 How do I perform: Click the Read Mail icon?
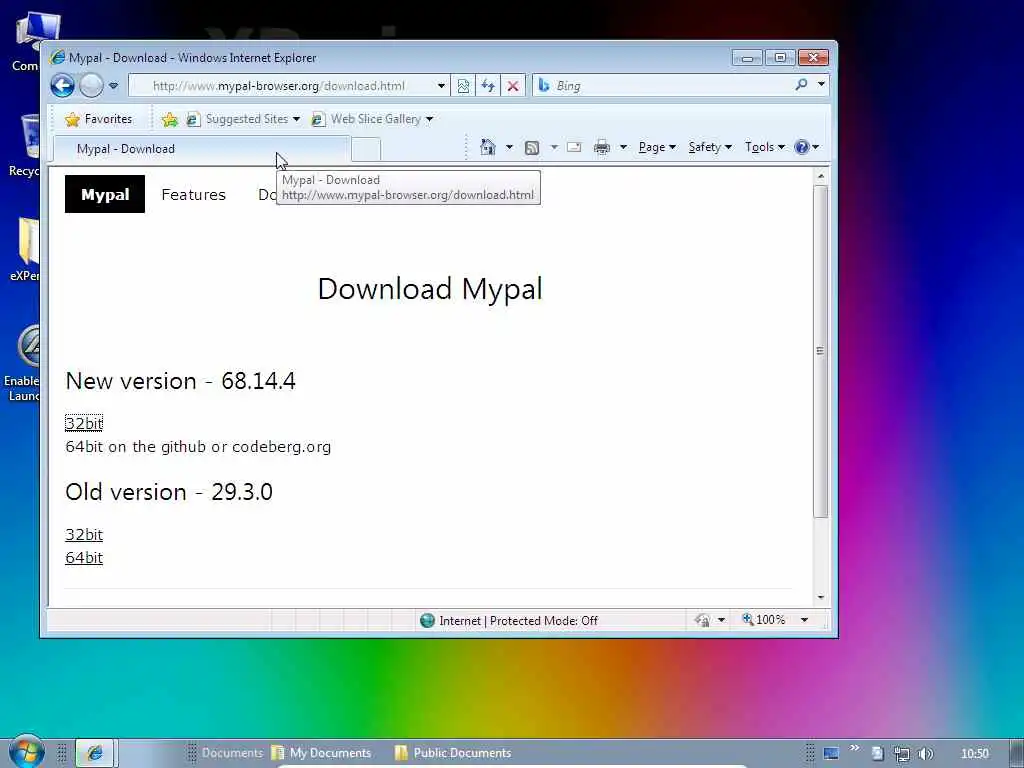point(574,147)
